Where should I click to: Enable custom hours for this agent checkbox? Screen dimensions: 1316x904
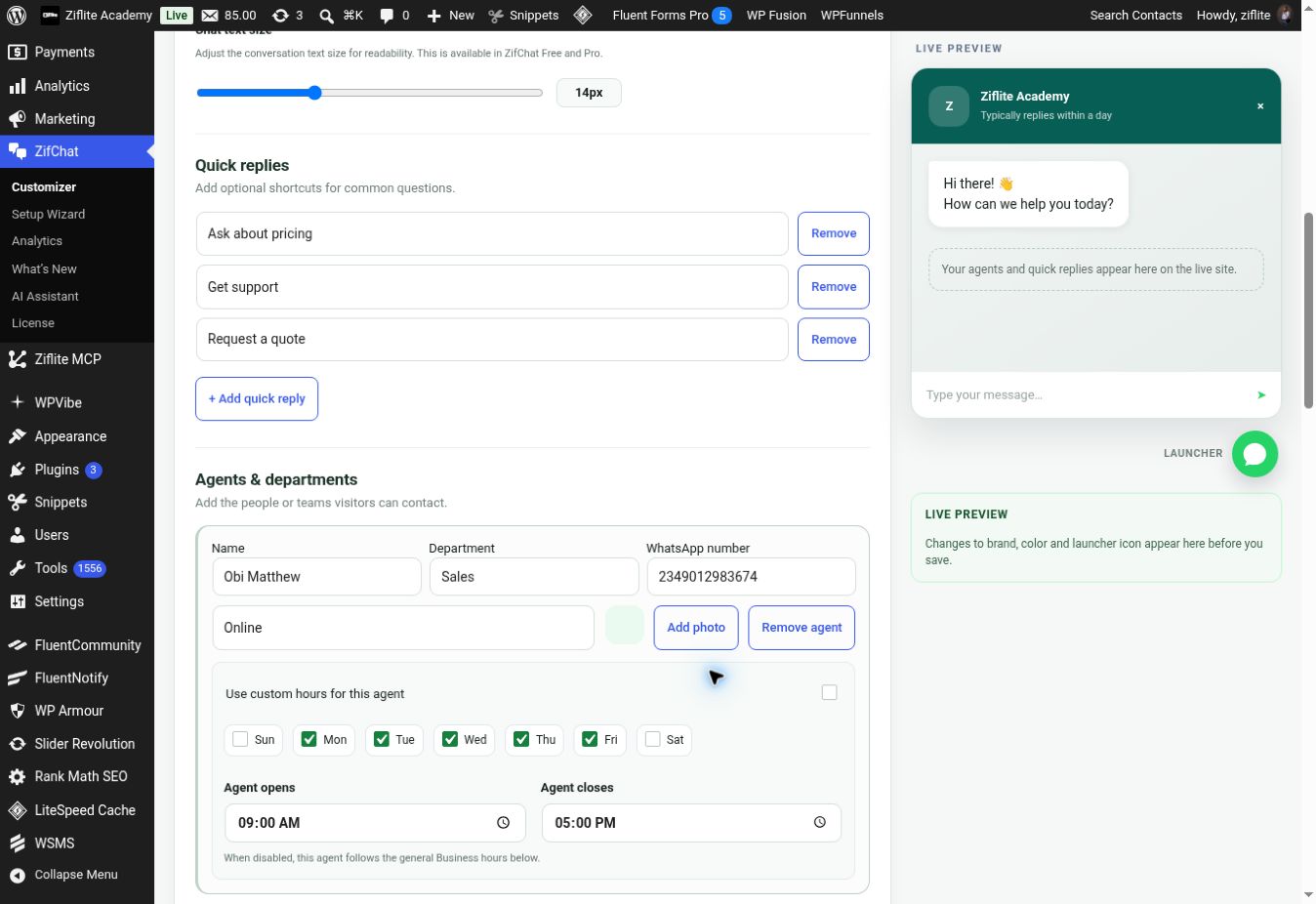830,693
